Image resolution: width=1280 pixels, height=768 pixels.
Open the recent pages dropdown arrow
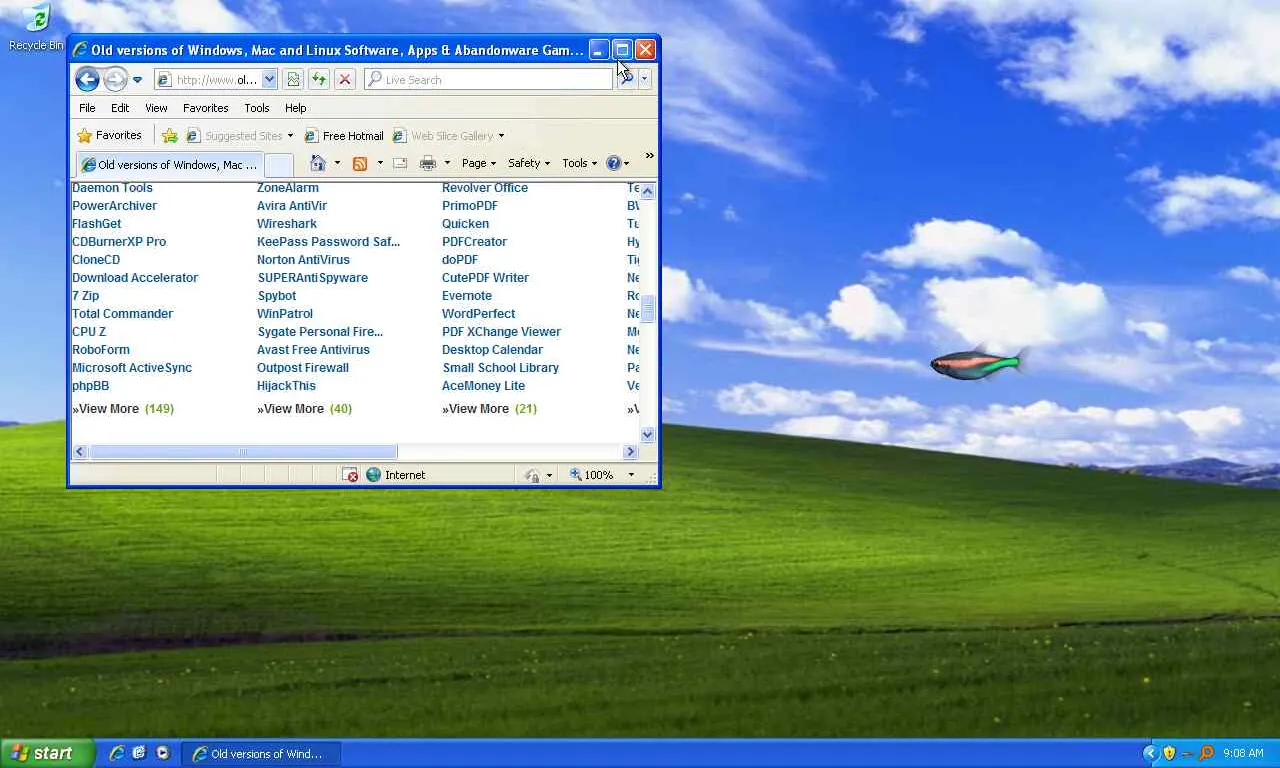point(138,80)
